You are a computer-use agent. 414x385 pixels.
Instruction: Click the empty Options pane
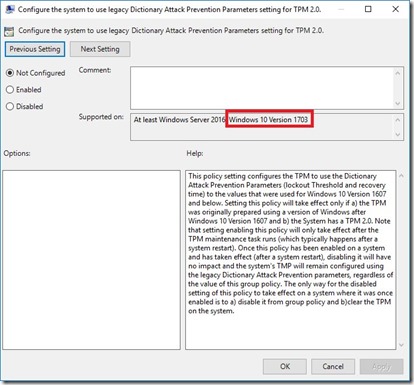pyautogui.click(x=91, y=260)
